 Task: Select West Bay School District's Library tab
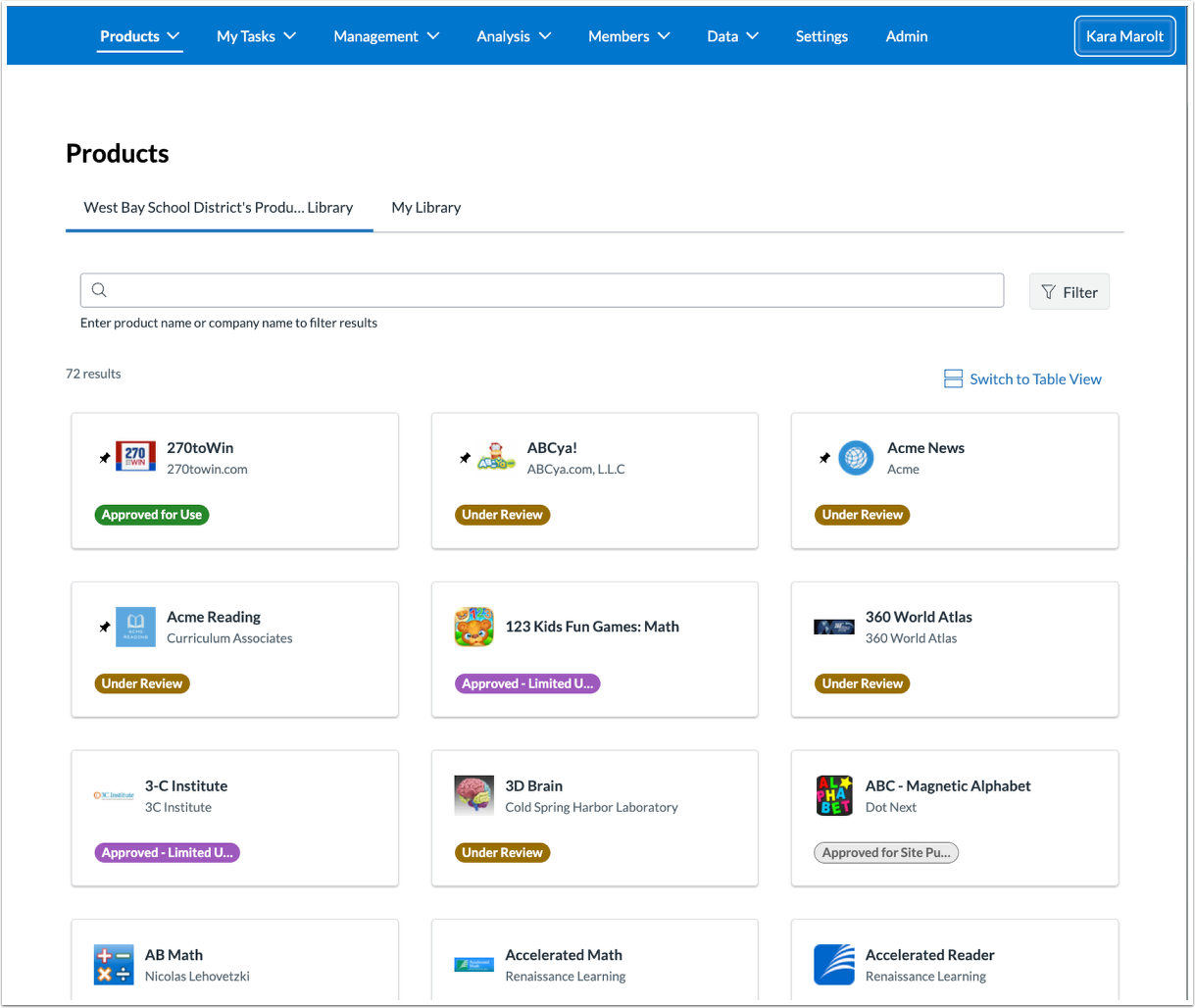point(219,208)
